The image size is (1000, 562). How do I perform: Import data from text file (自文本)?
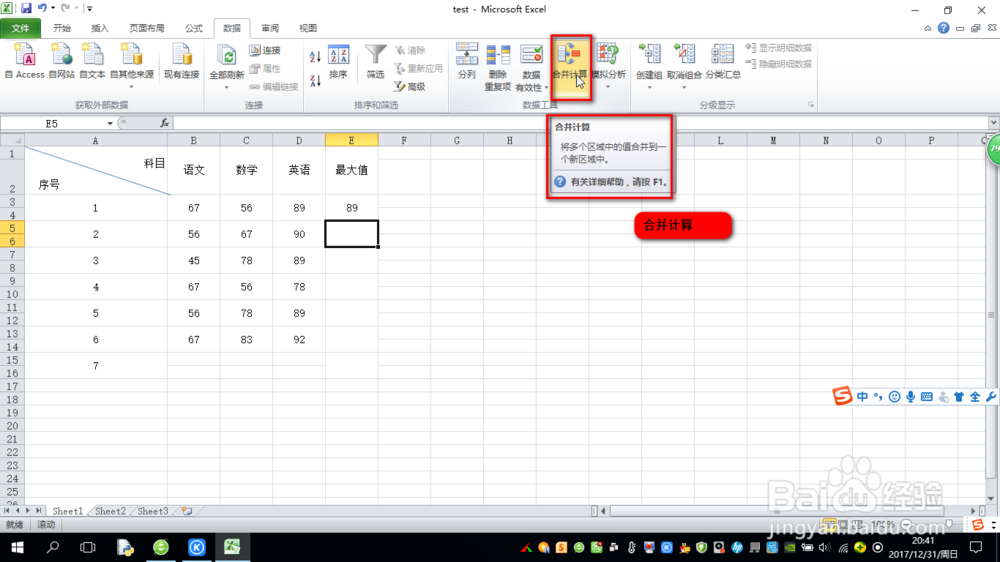pos(92,61)
